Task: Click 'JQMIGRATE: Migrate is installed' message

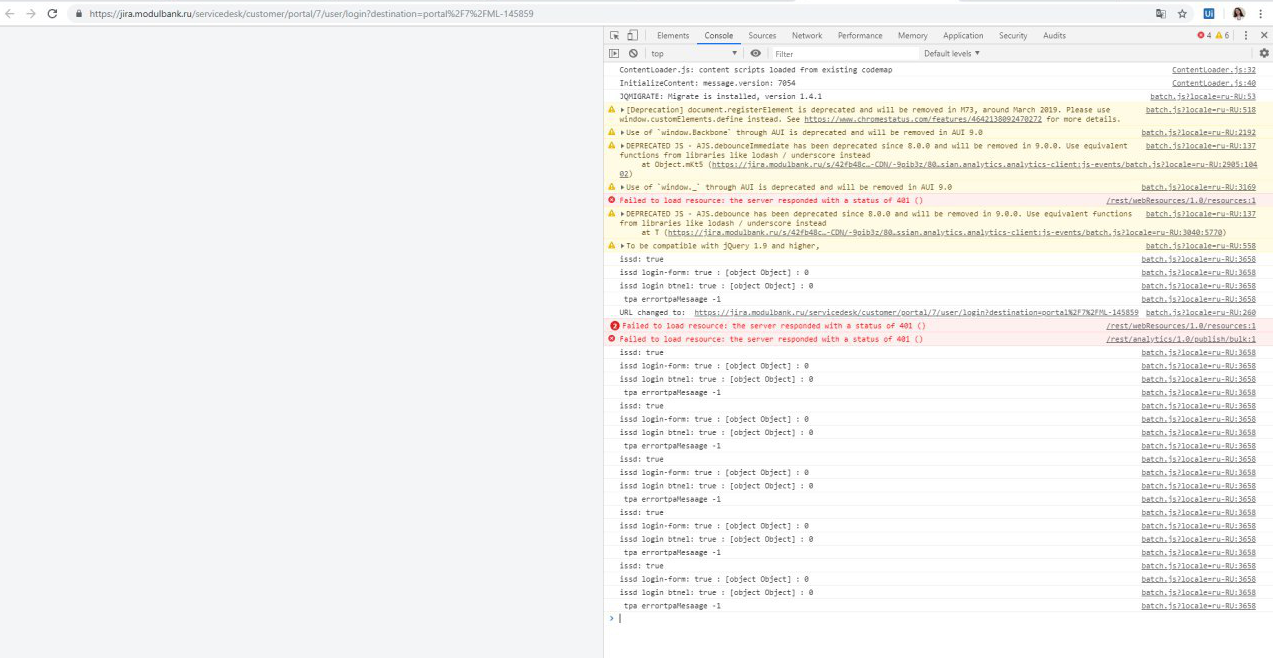Action: [720, 97]
